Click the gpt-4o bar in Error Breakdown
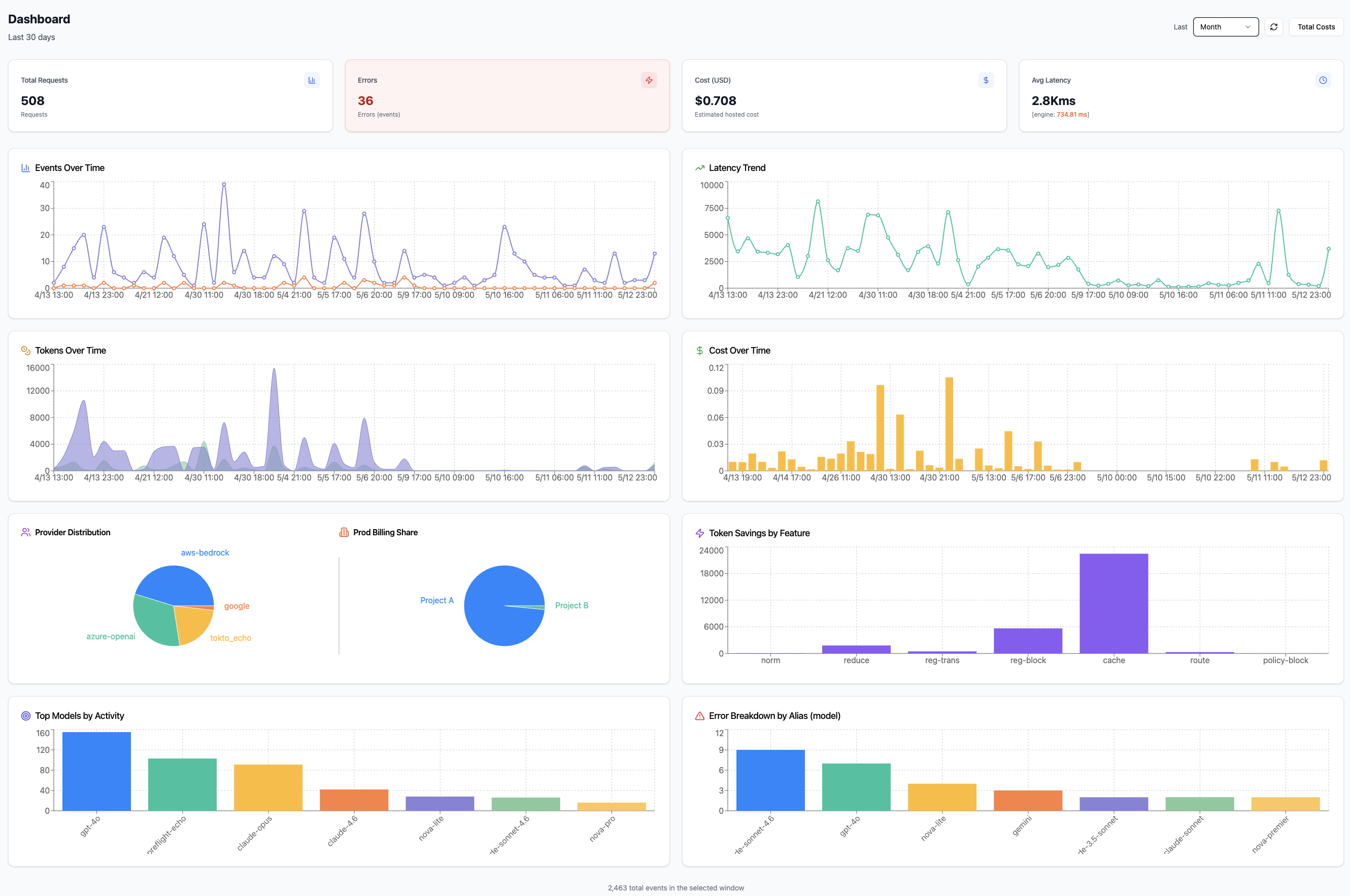Screen dimensions: 1350x896 (856, 787)
